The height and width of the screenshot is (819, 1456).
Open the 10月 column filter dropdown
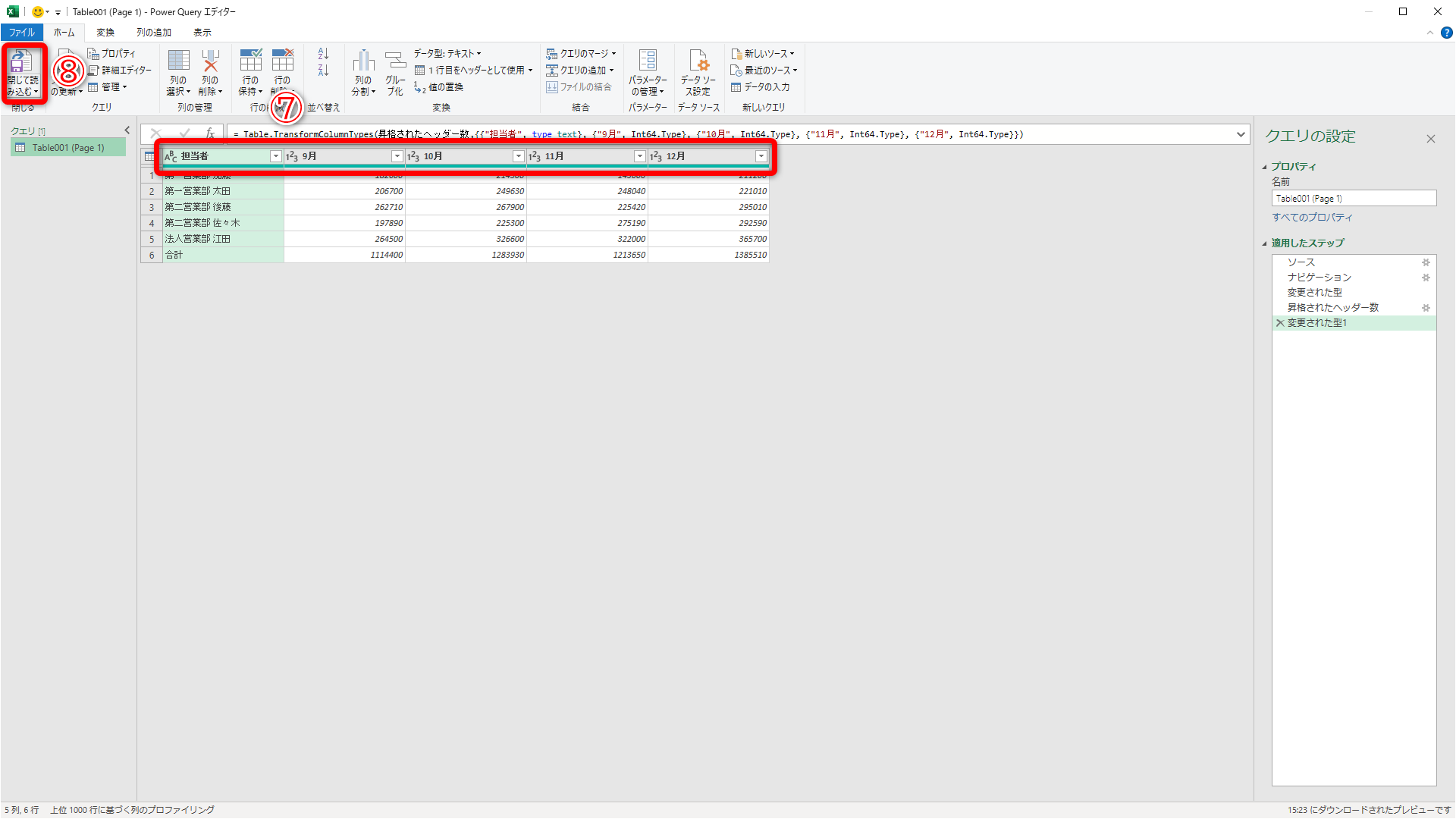point(518,156)
